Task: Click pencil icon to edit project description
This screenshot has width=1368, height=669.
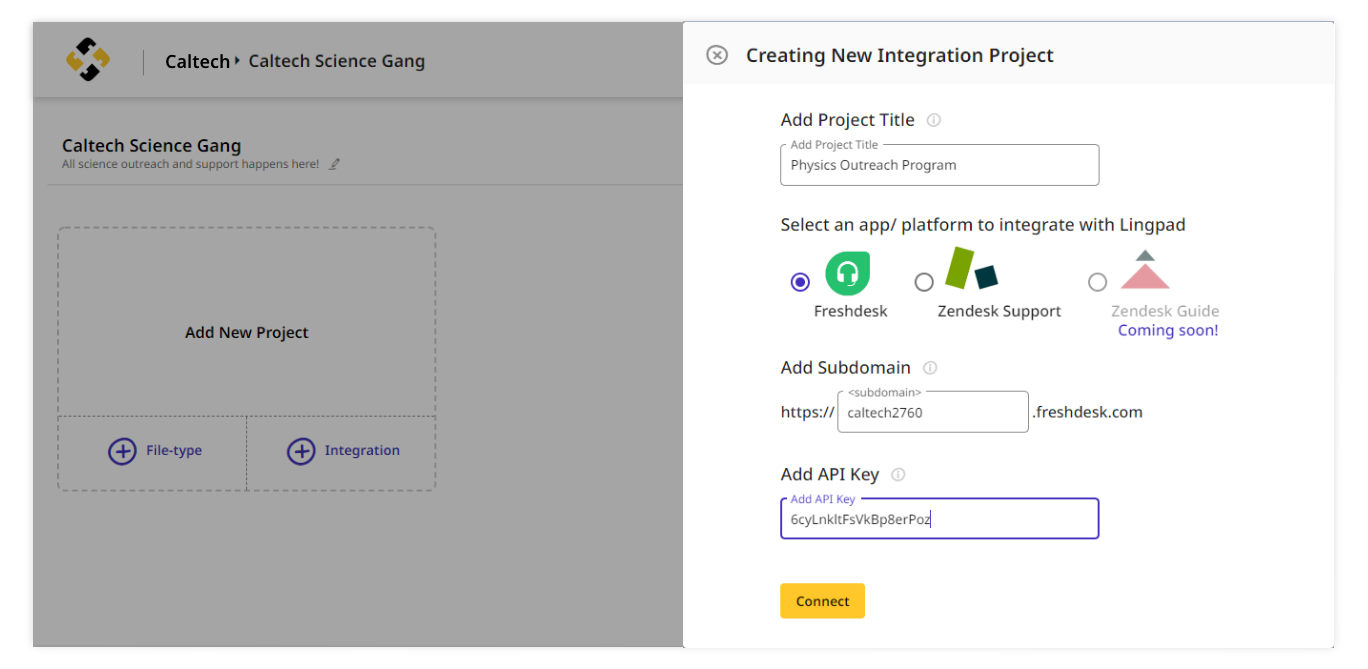Action: (x=335, y=164)
